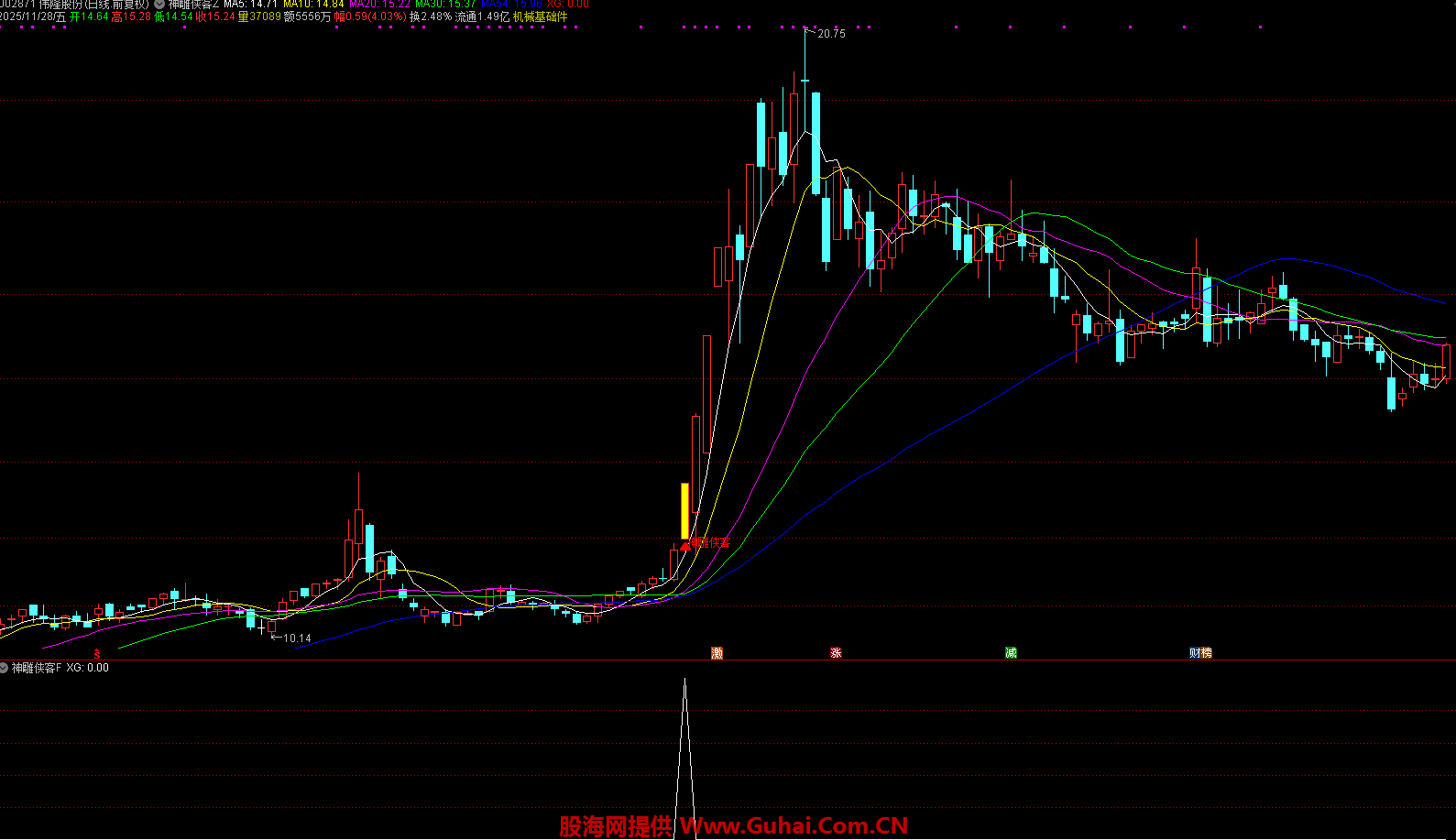Click the 涨 event marker icon
The width and height of the screenshot is (1456, 840).
click(836, 653)
